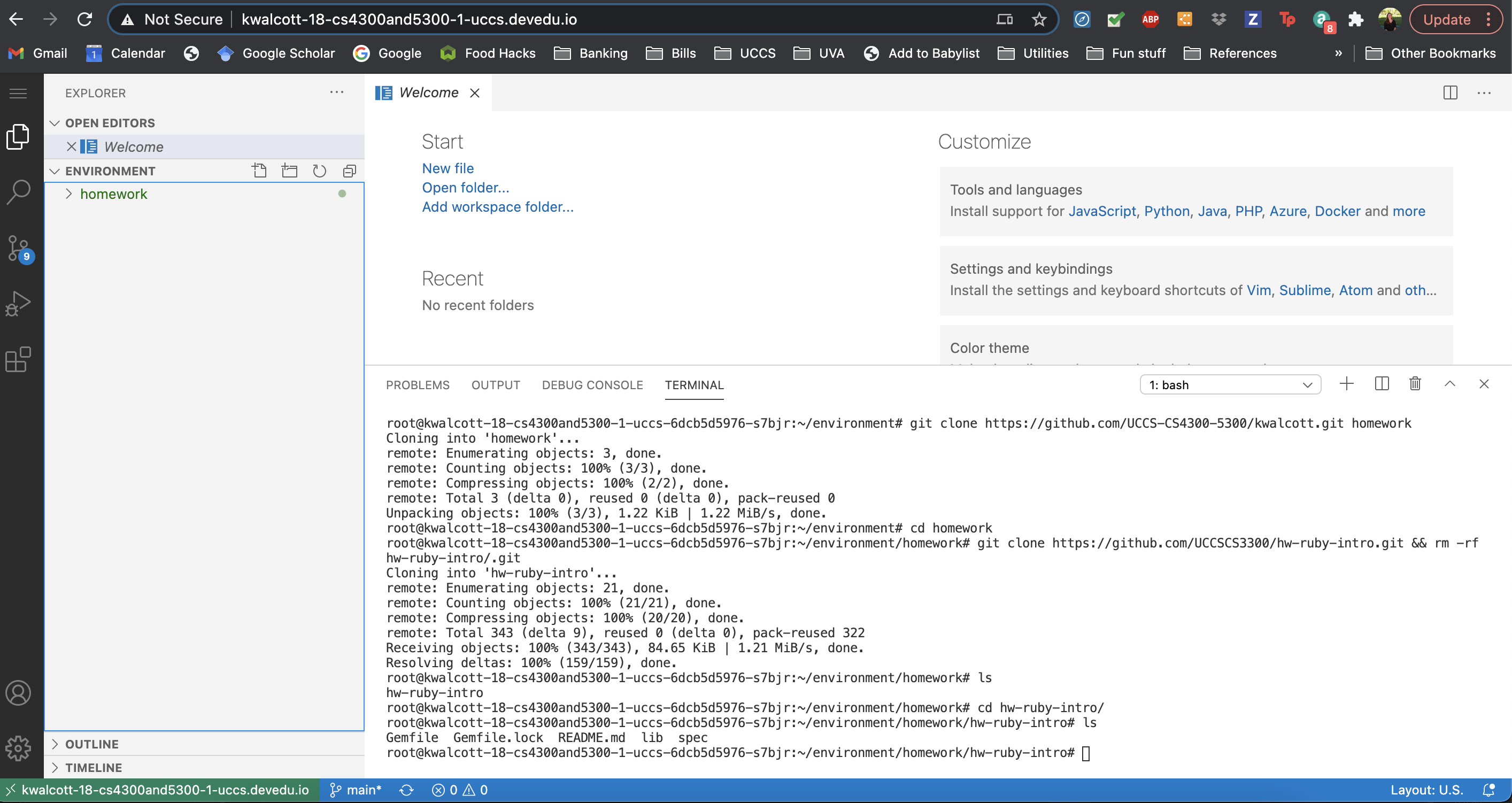Open the Extensions view icon
Screen dimensions: 1512x803
[x=18, y=359]
